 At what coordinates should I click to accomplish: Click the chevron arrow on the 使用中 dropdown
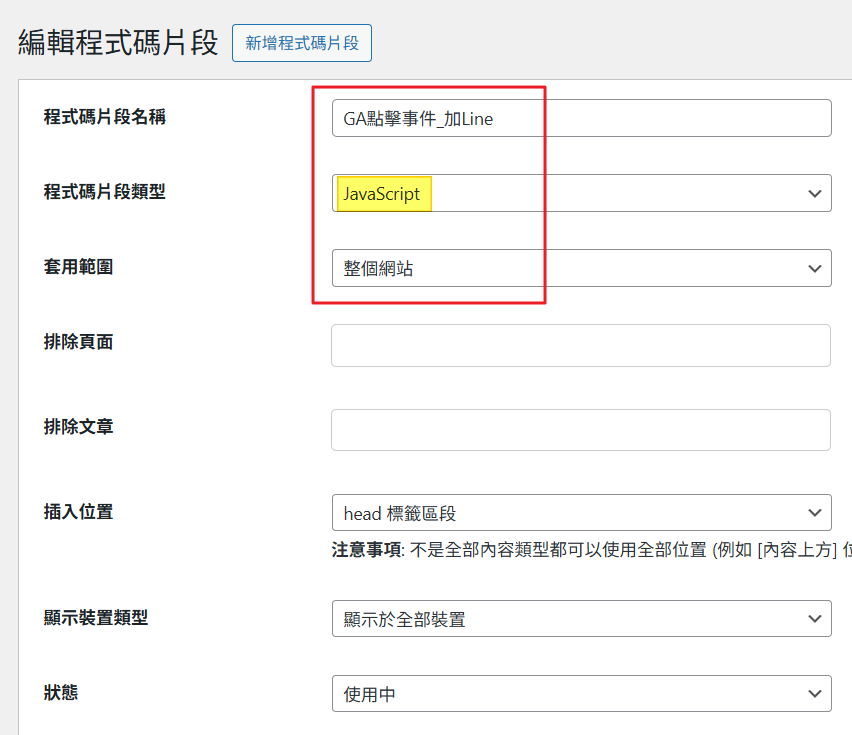pos(814,694)
